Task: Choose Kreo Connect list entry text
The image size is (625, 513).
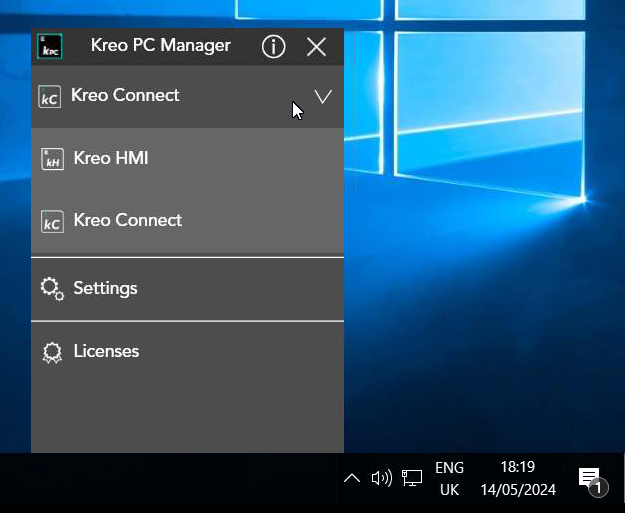Action: (128, 220)
